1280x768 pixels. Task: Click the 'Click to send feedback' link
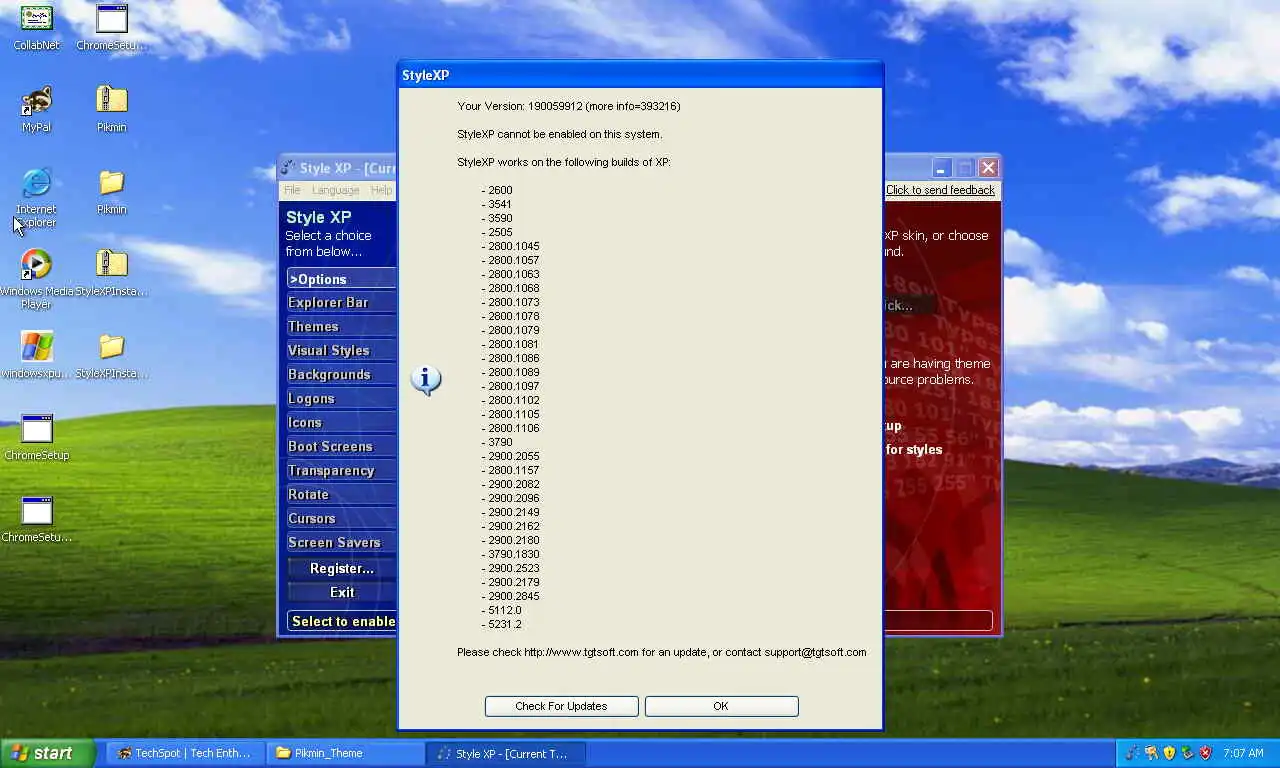[x=940, y=190]
